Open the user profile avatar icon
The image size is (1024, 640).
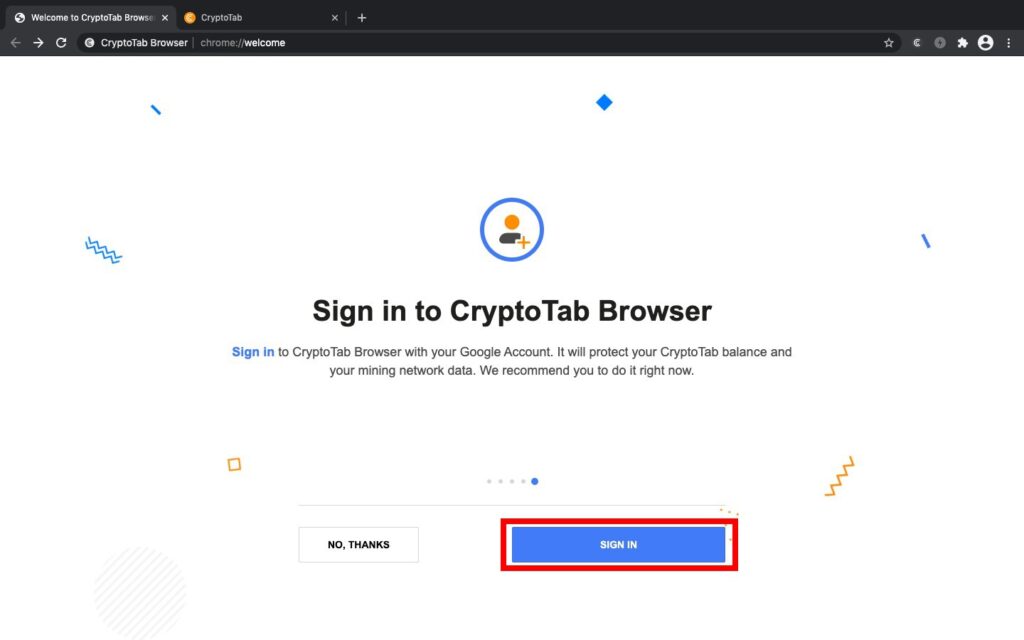[x=985, y=42]
